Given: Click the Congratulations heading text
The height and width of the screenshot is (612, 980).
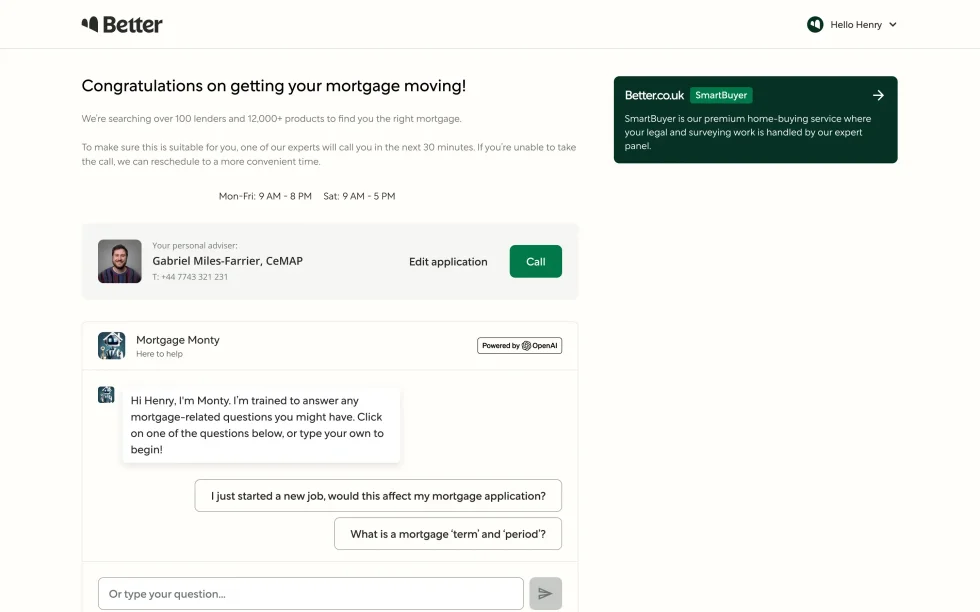Looking at the screenshot, I should click(274, 86).
